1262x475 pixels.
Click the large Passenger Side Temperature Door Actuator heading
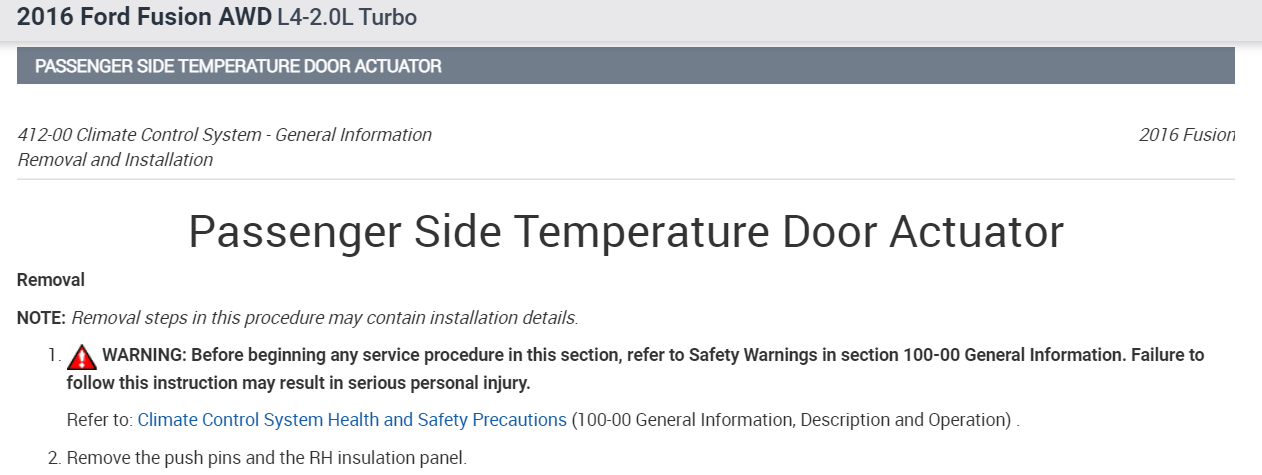pos(625,232)
